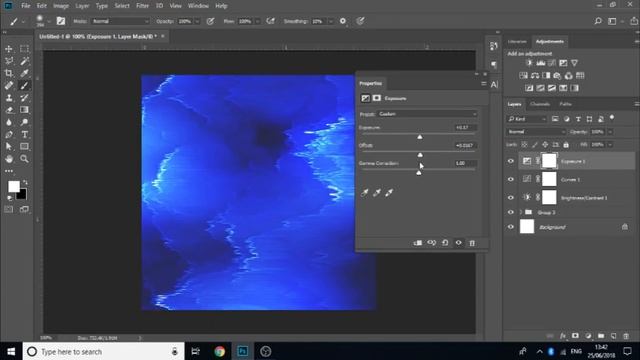The image size is (640, 360).
Task: Hide the Exposure 1 layer
Action: pos(511,161)
